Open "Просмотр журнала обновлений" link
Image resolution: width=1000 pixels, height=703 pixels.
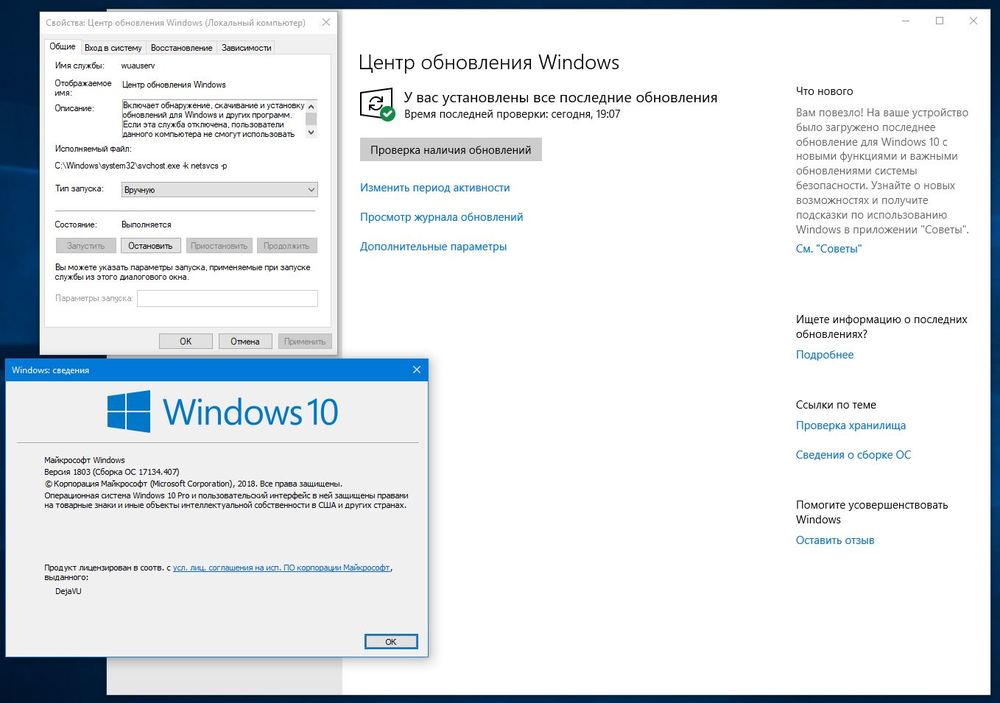pos(441,217)
